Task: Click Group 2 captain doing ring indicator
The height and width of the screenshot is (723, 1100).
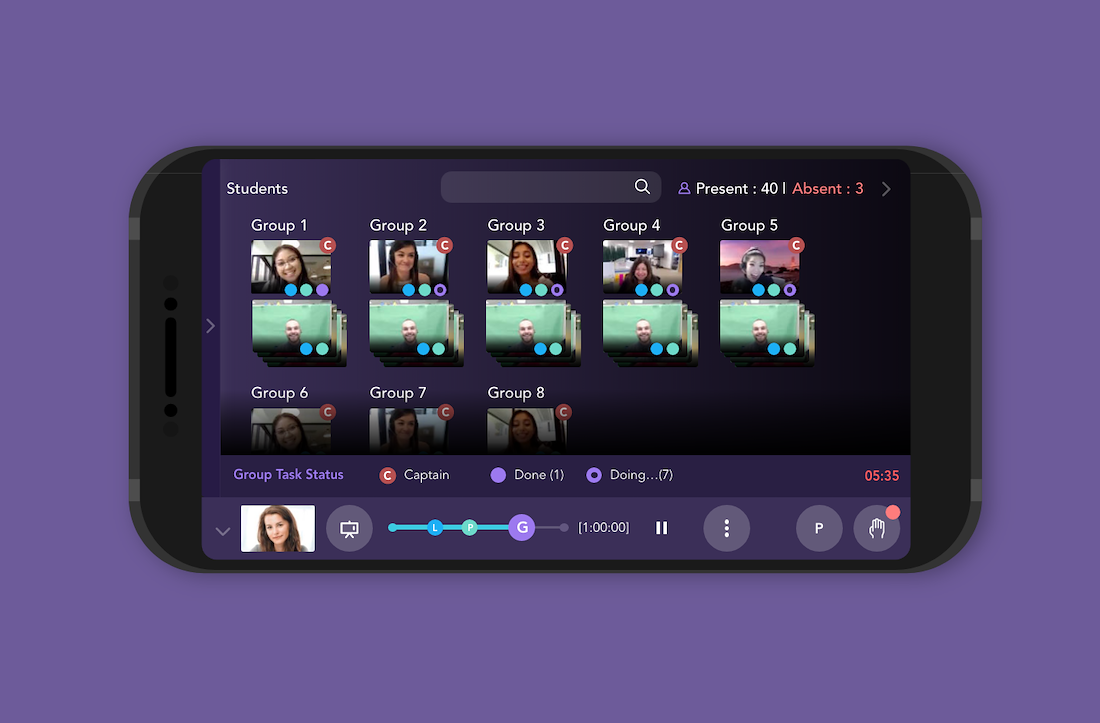Action: (x=440, y=290)
